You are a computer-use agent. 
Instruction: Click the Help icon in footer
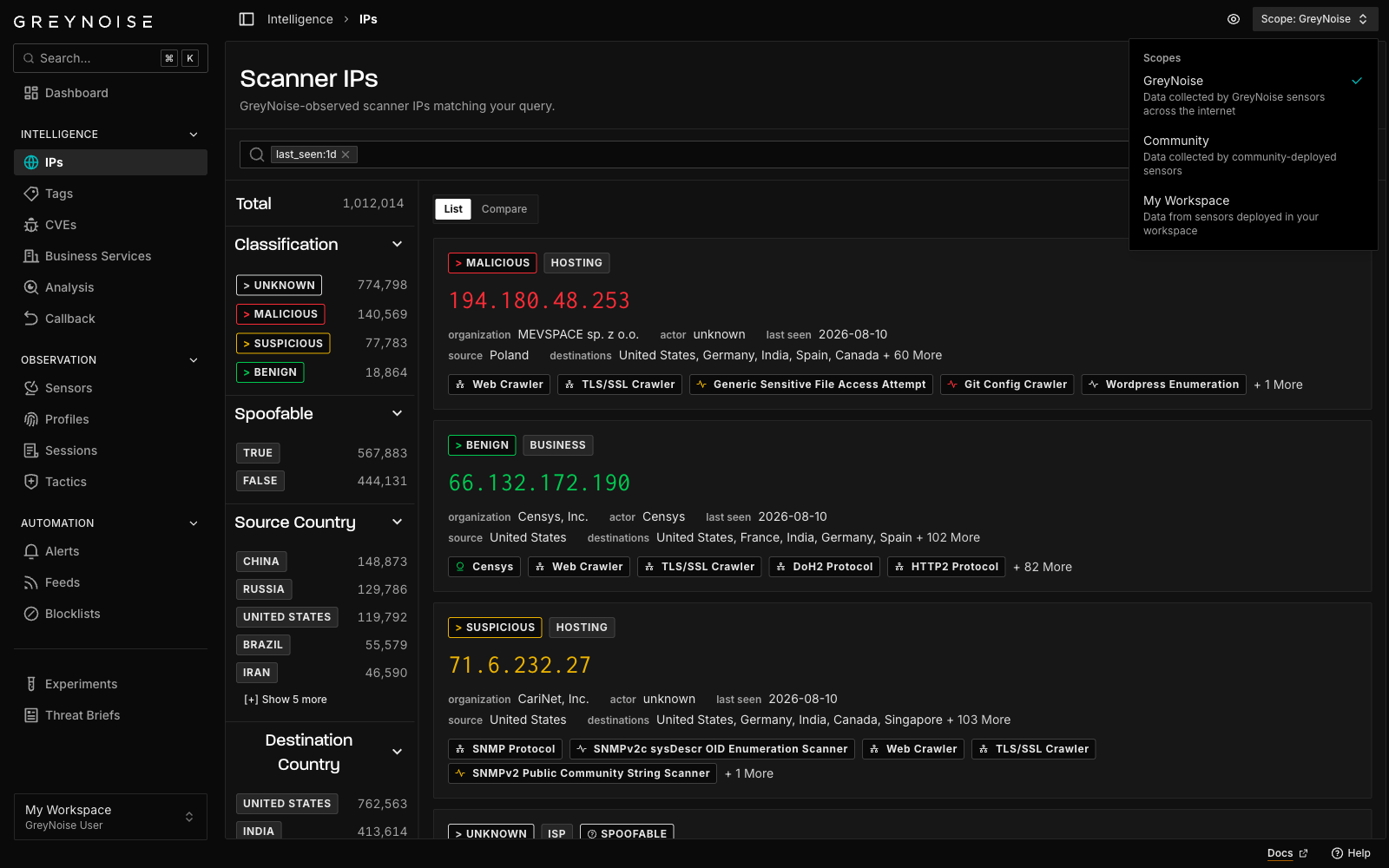1338,853
